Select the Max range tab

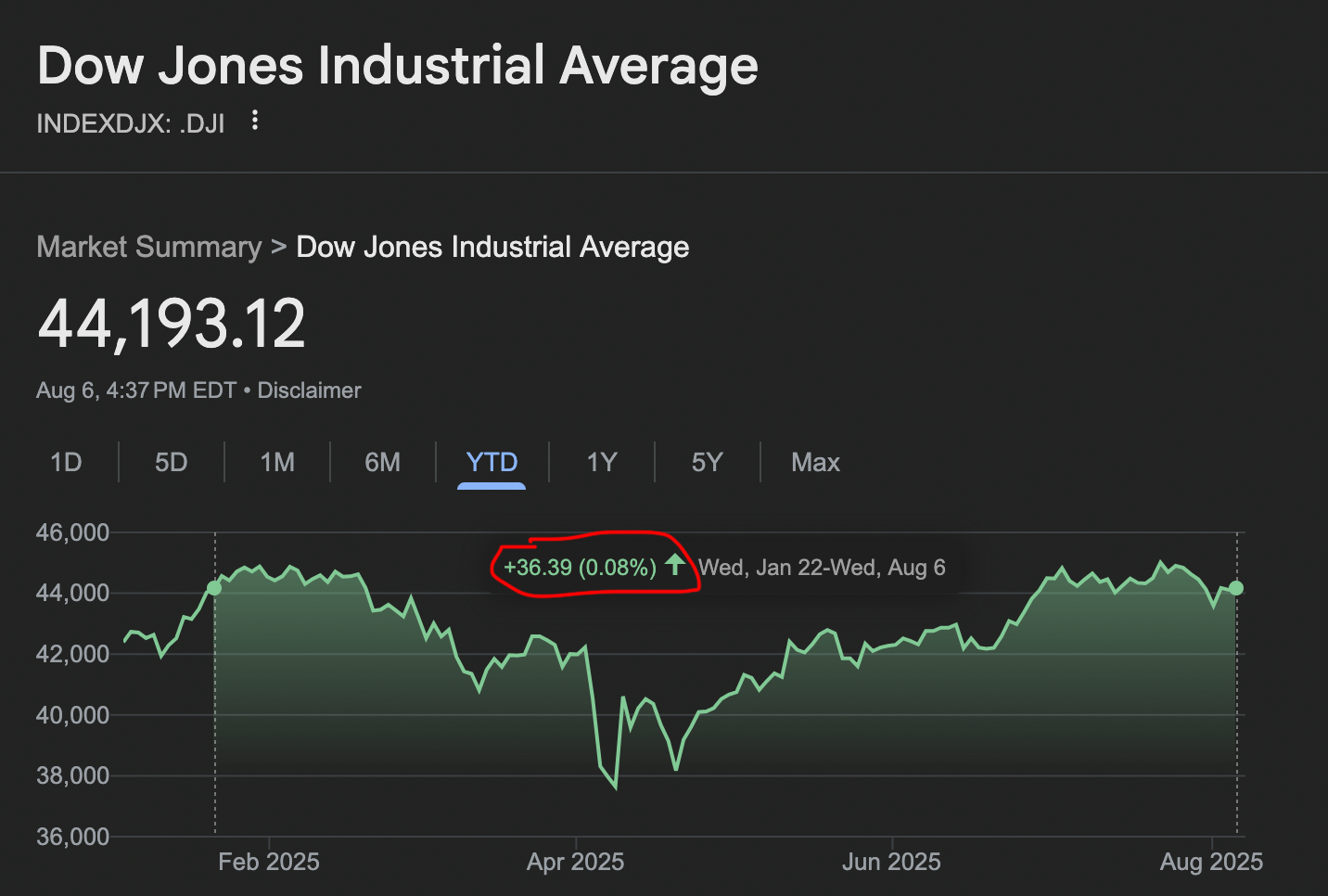815,462
